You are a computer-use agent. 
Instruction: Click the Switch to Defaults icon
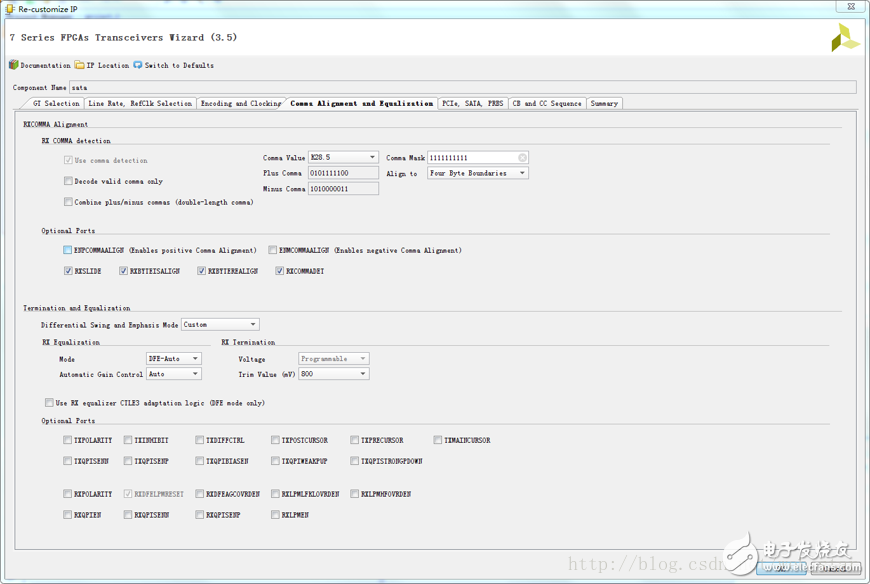(138, 65)
